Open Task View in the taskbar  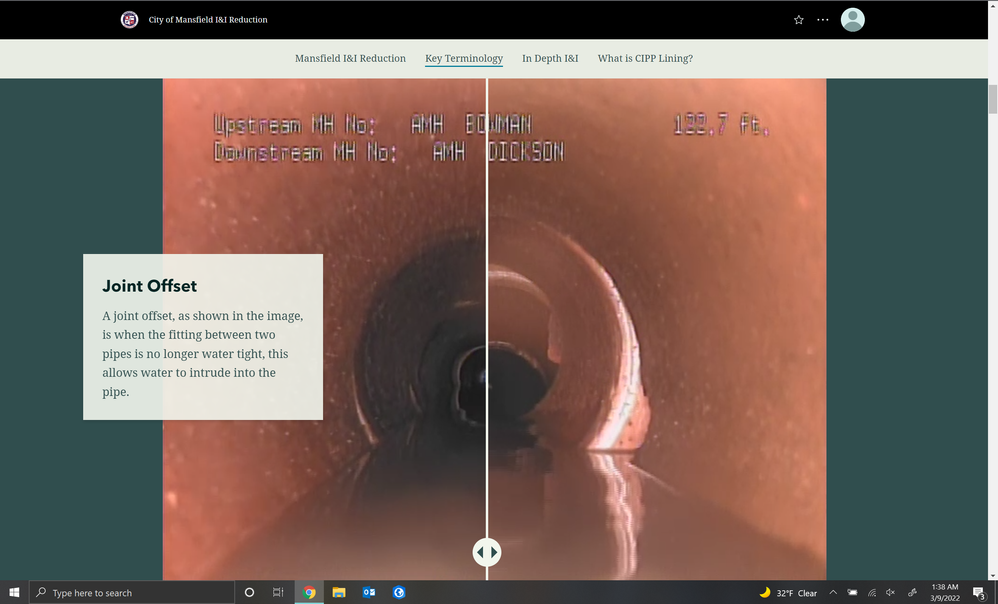point(278,593)
